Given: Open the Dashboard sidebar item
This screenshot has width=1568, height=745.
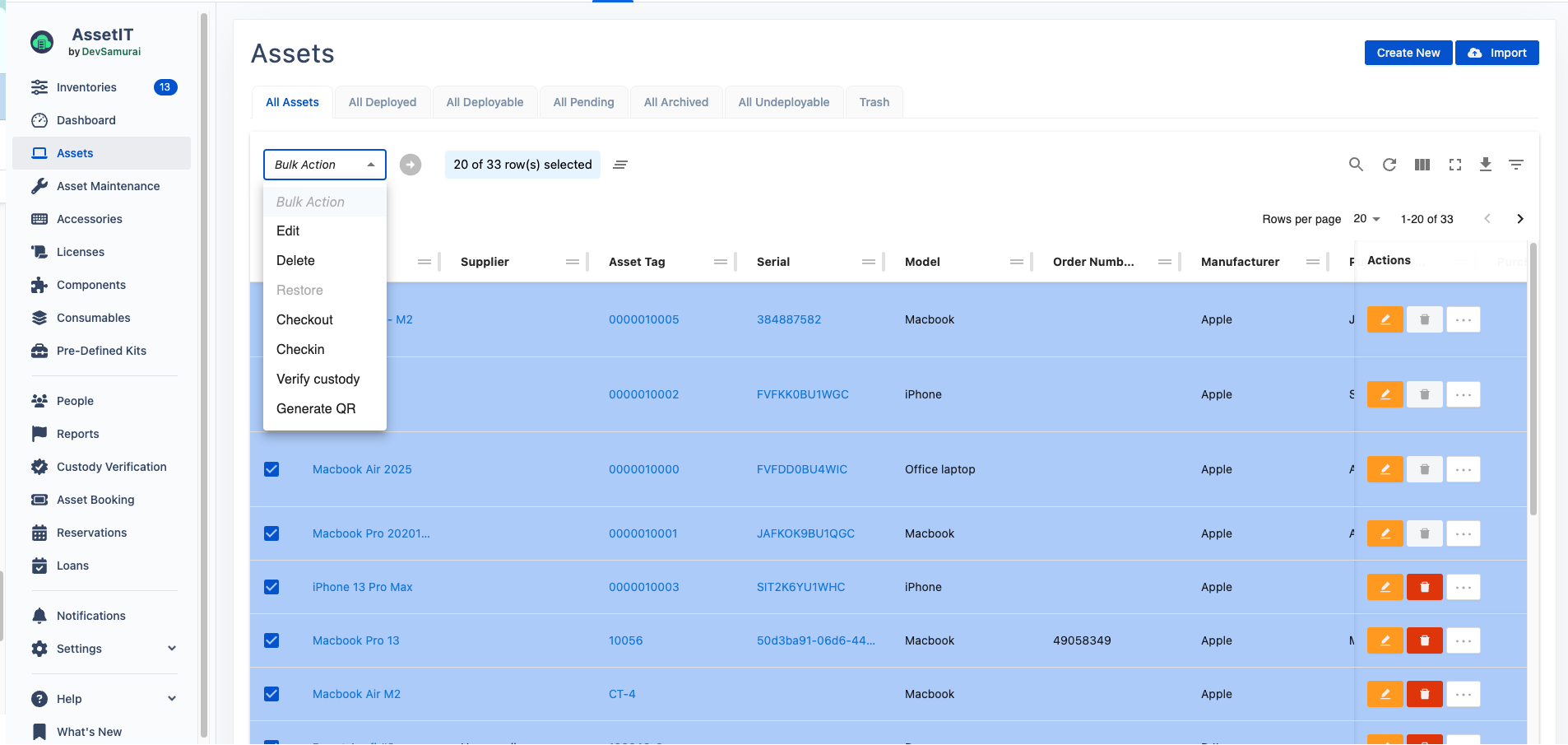Looking at the screenshot, I should tap(103, 120).
